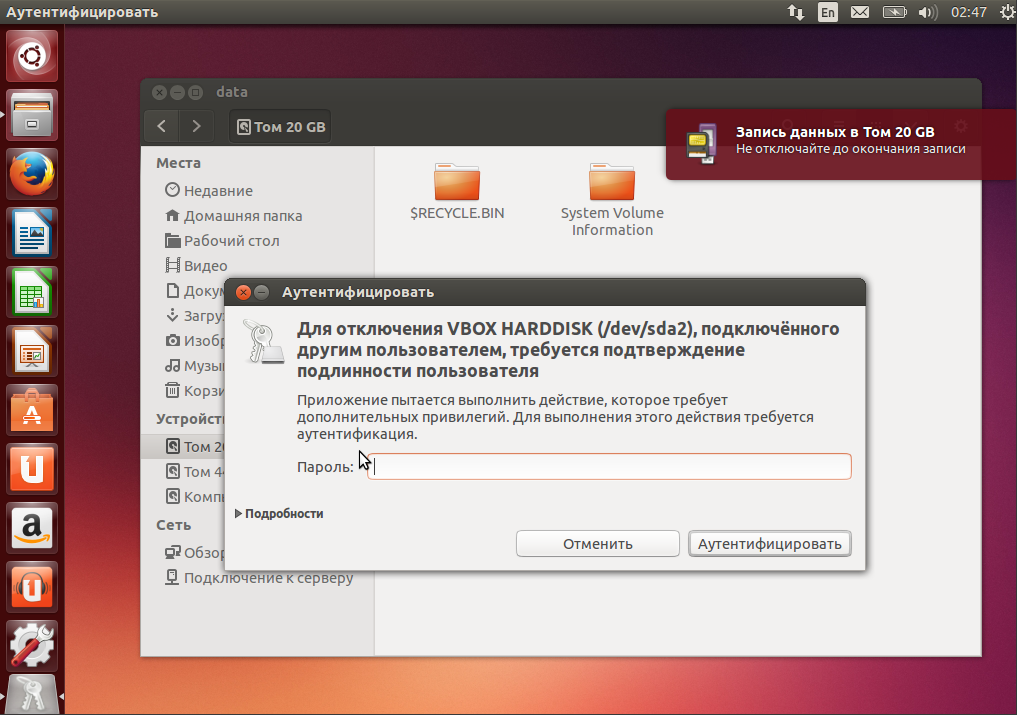Open the Amazon shortcut in the launcher
The height and width of the screenshot is (715, 1017).
pos(31,528)
